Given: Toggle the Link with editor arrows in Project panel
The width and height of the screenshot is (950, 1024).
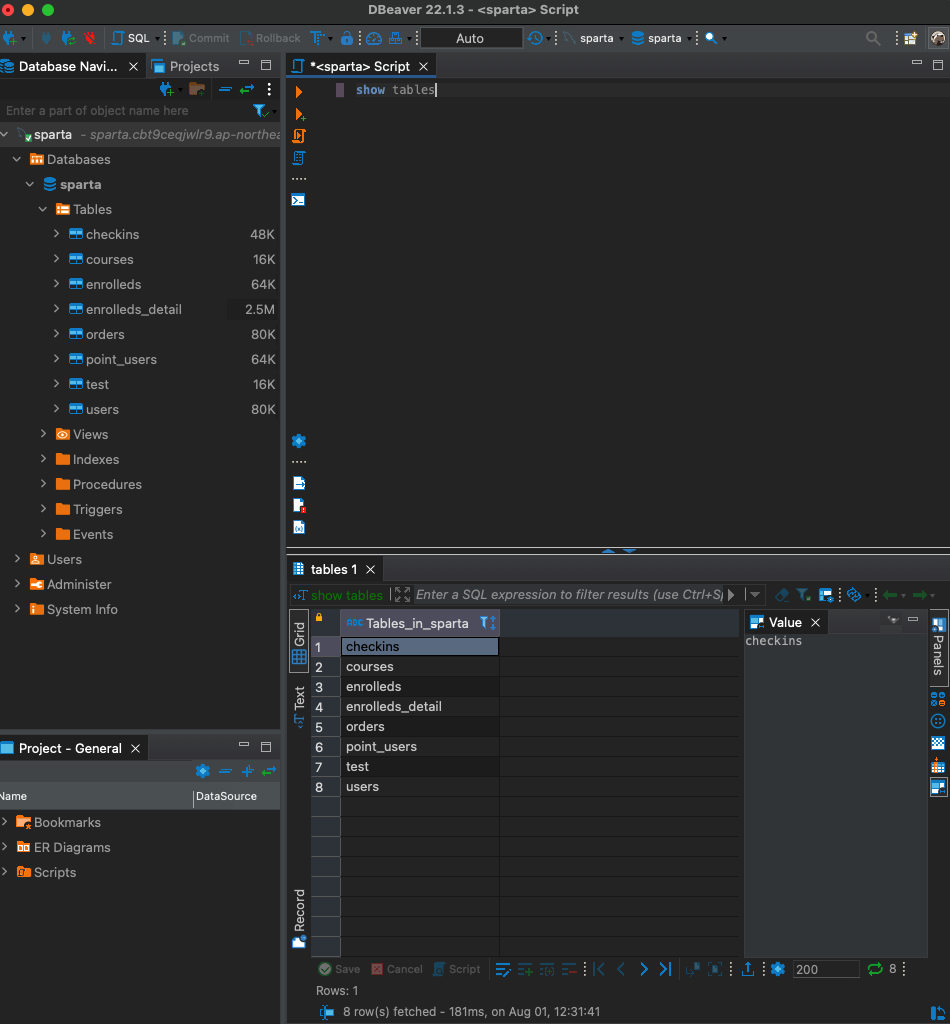Looking at the screenshot, I should pos(268,771).
